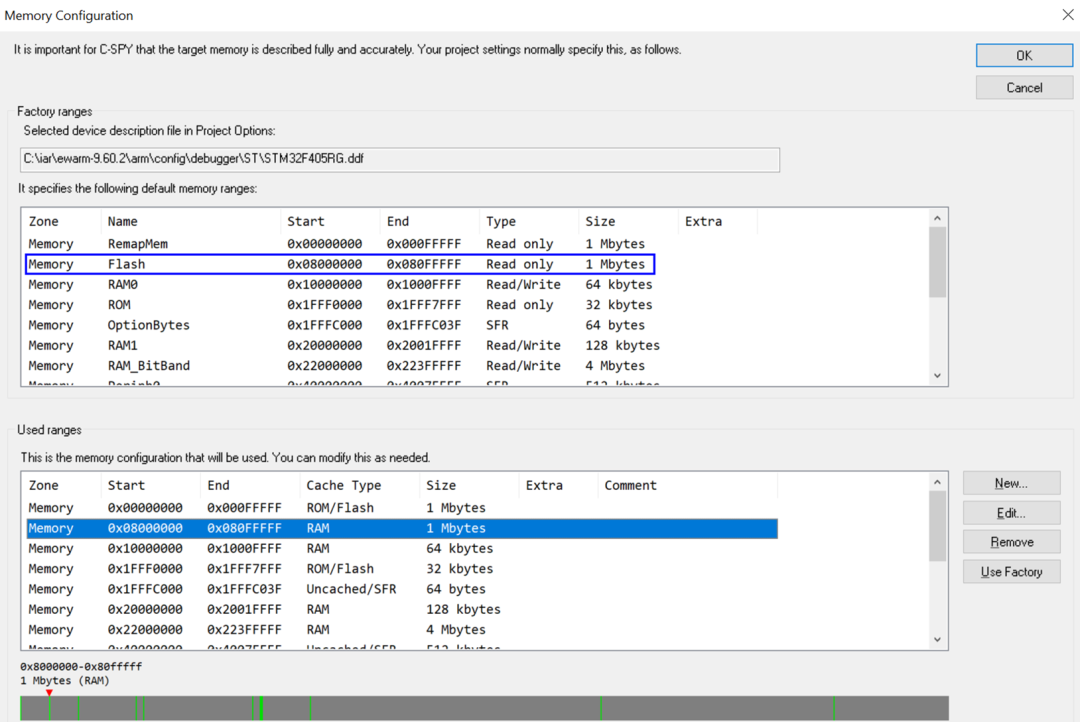Click the Used ranges scrollbar thumb
1080x722 pixels.
coord(937,526)
